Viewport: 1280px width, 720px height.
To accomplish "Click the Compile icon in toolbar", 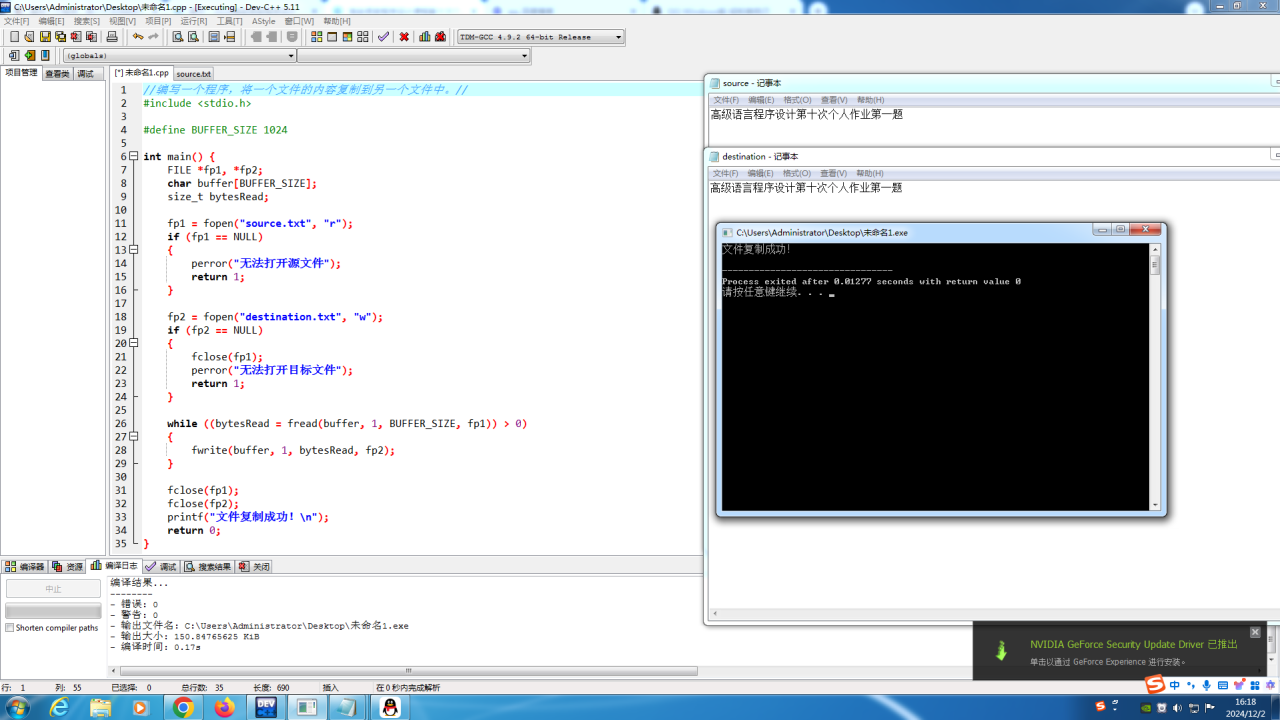I will click(316, 37).
